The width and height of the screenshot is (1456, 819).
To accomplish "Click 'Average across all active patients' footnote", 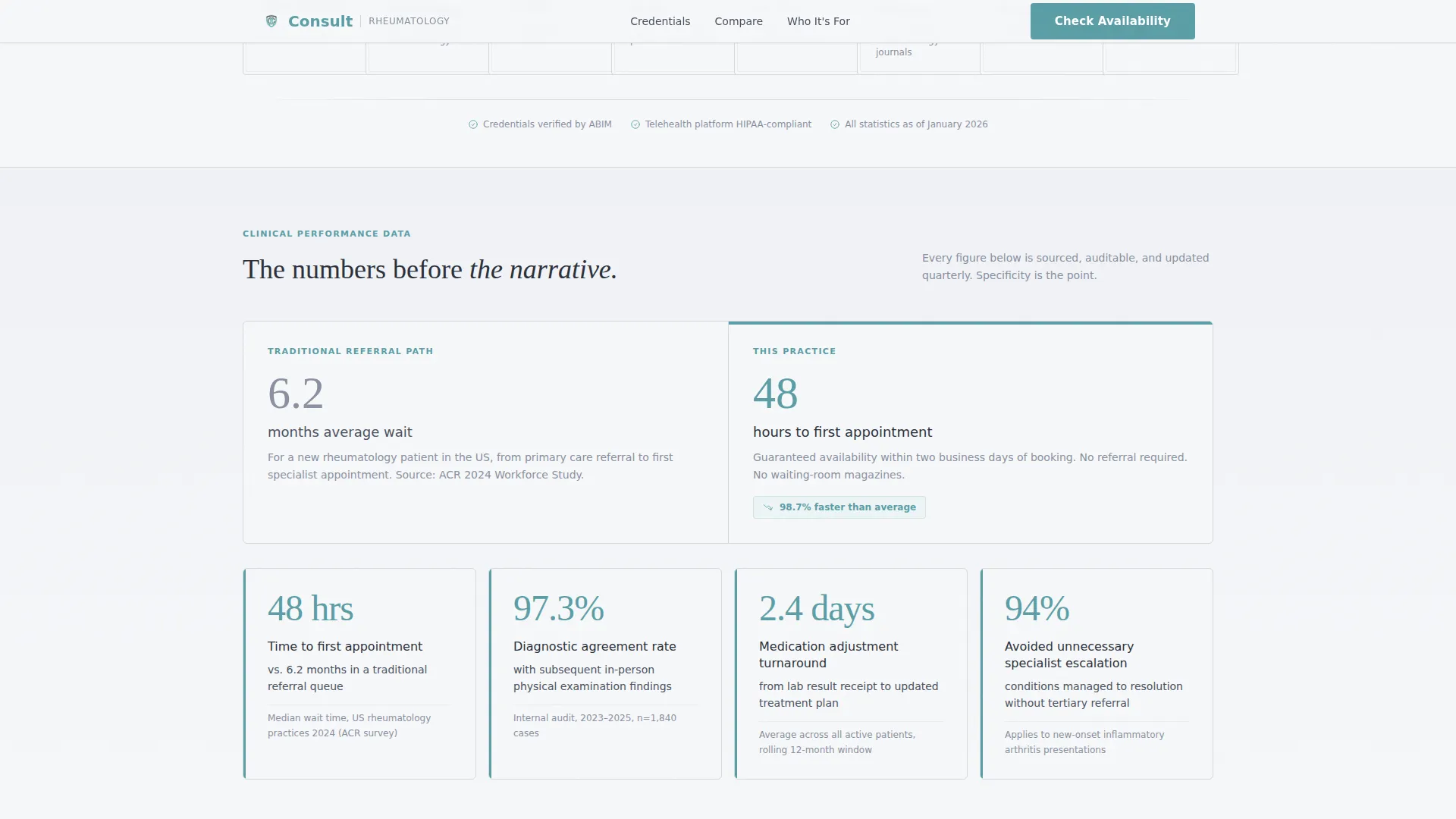I will pos(837,742).
